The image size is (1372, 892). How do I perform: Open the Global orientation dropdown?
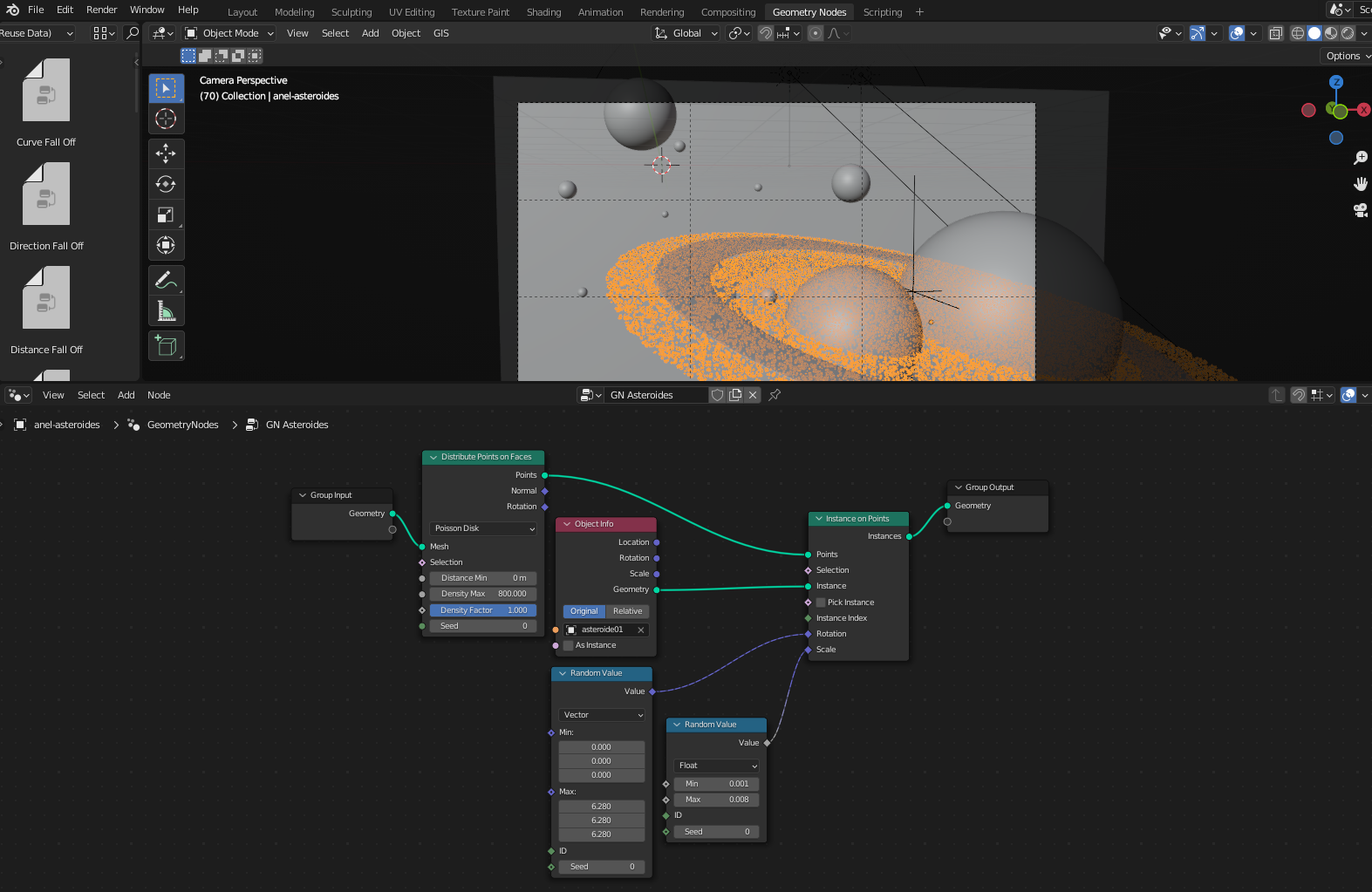click(686, 33)
